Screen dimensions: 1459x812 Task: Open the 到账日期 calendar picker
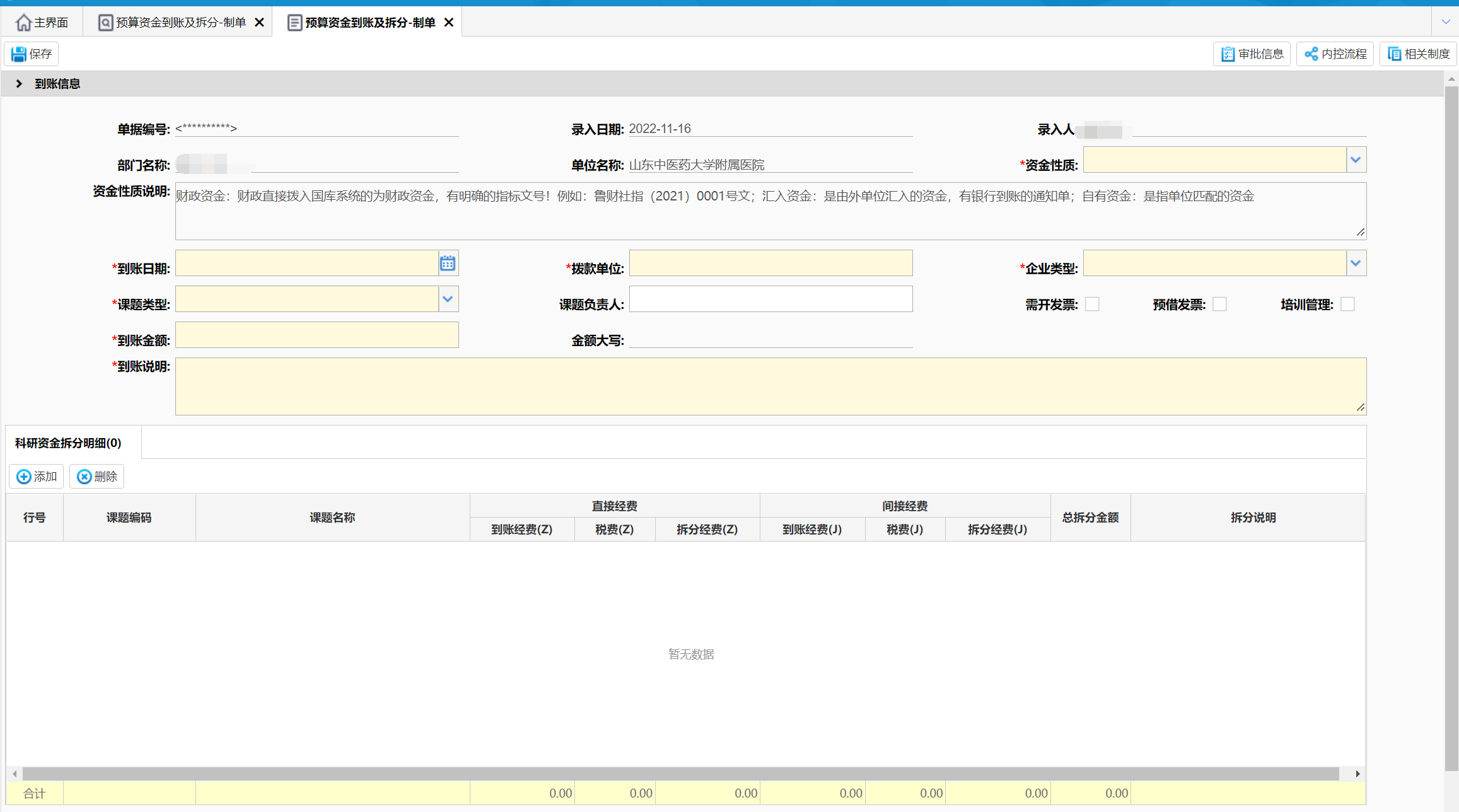click(448, 264)
